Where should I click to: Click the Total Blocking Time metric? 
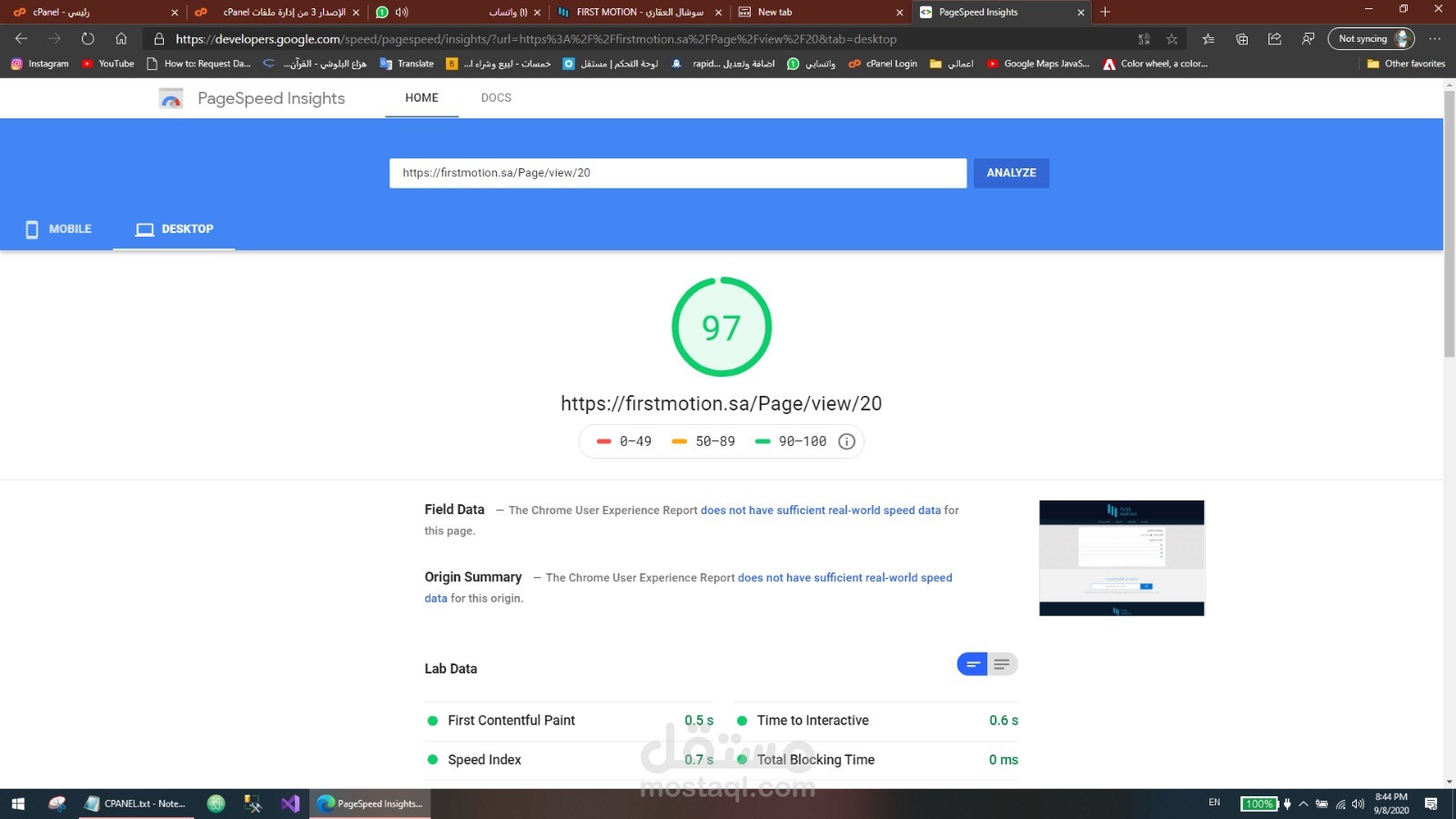tap(877, 760)
